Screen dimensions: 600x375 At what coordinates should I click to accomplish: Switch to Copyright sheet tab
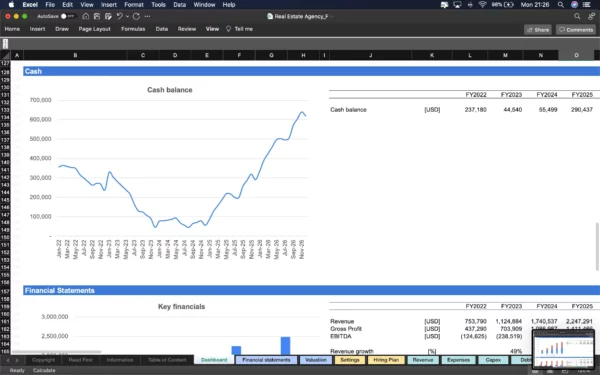pyautogui.click(x=43, y=360)
